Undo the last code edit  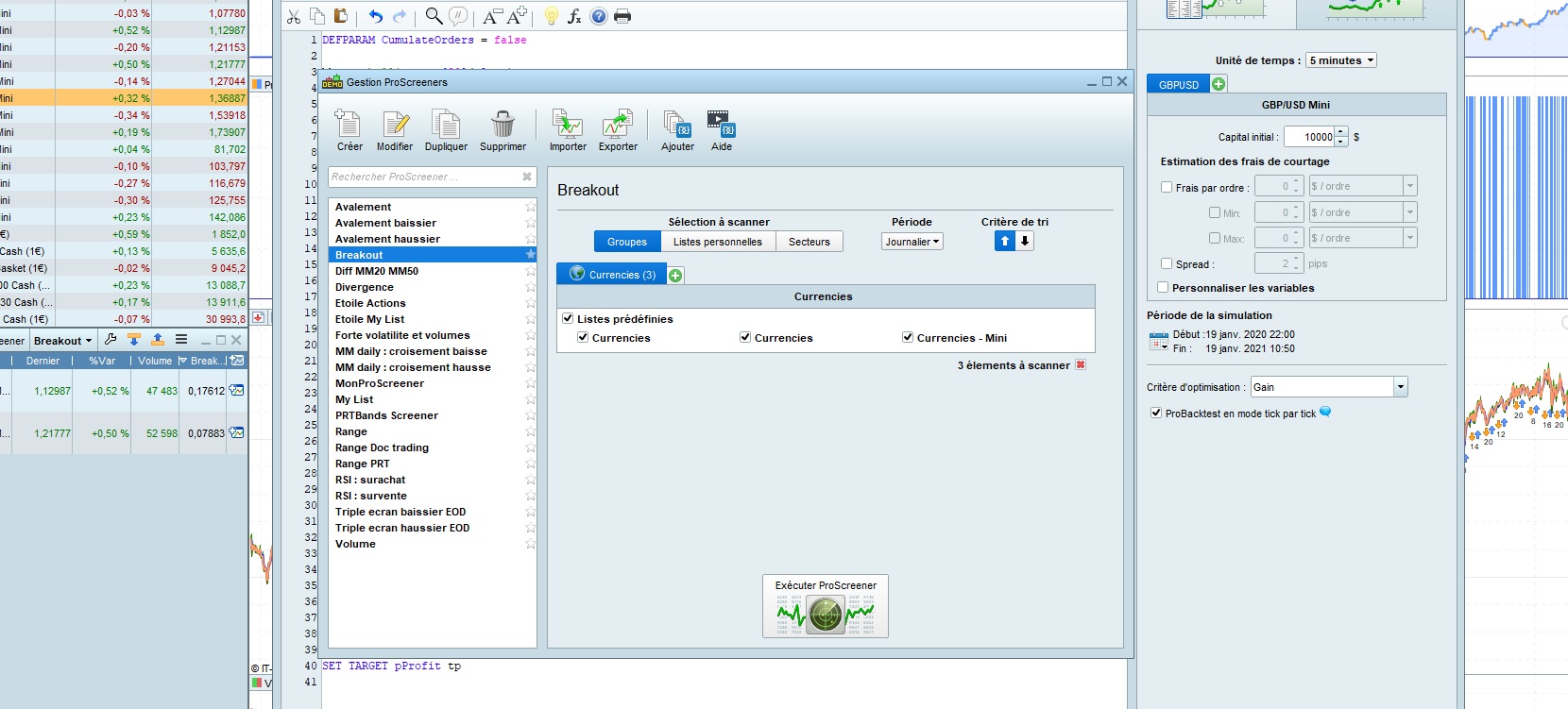(x=376, y=16)
